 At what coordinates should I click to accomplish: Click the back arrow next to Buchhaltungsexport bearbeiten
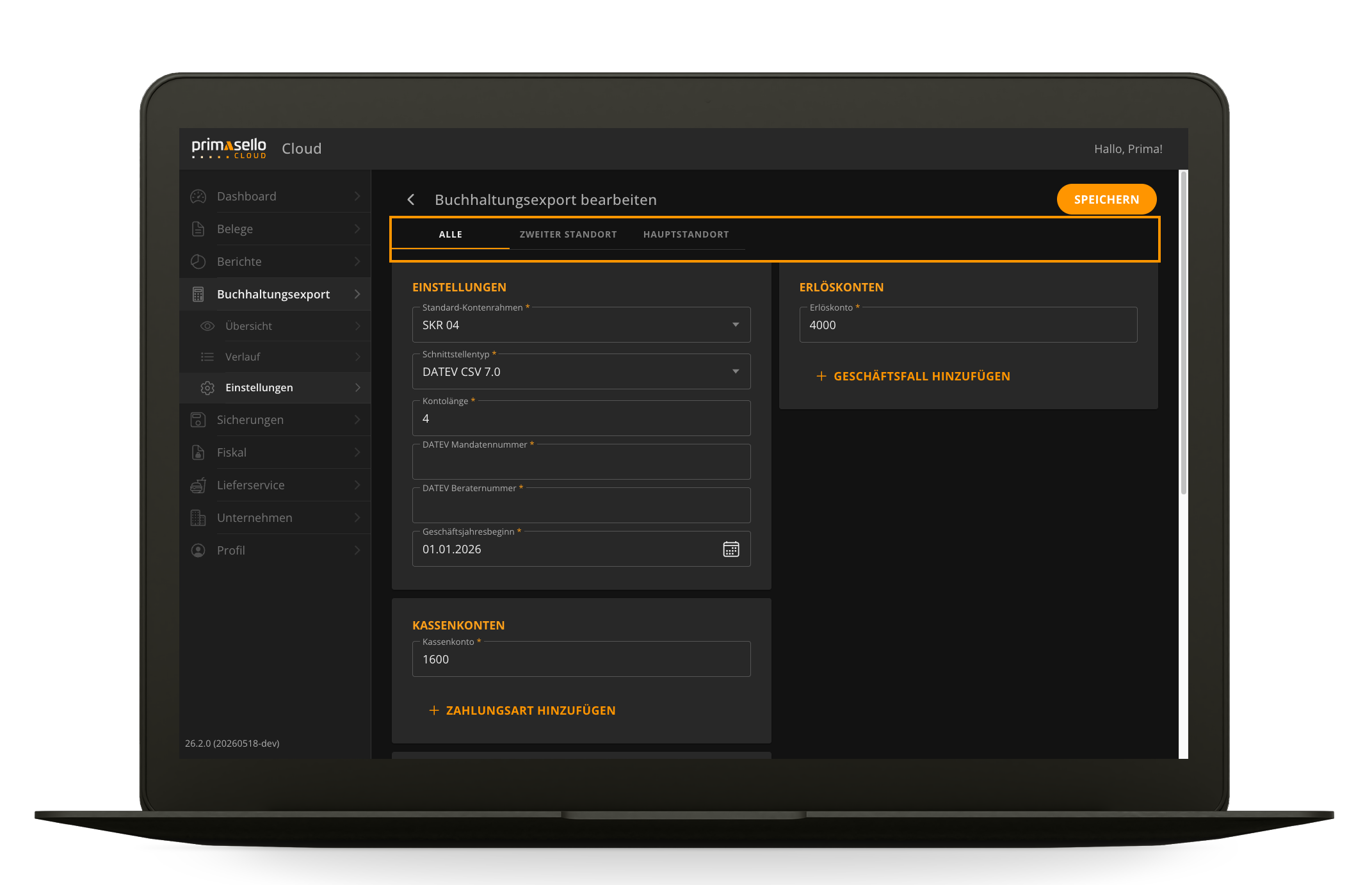click(411, 200)
